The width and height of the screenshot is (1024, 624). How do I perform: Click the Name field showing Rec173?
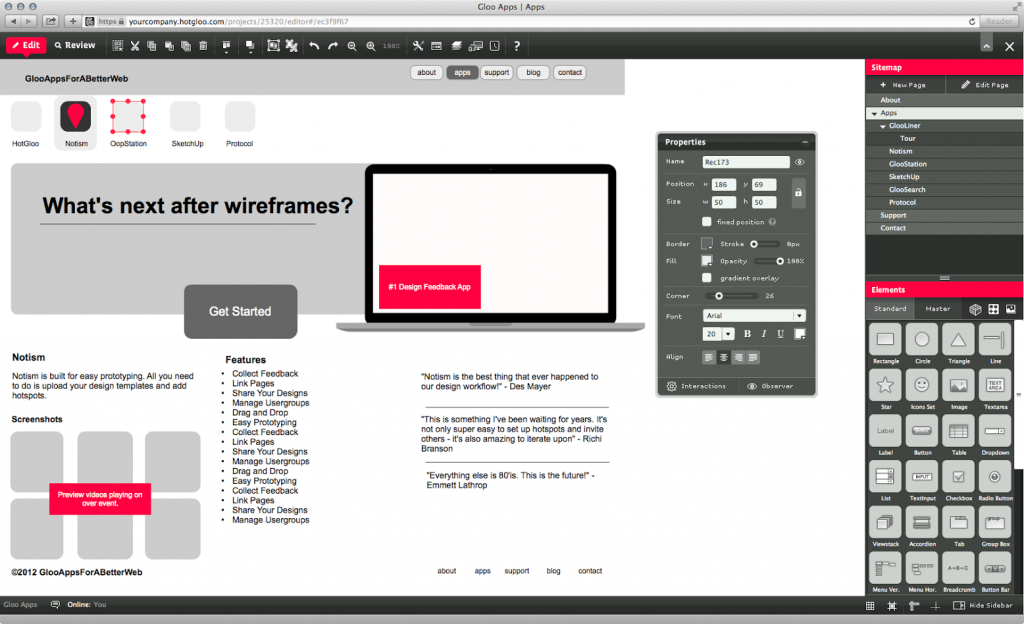coord(745,161)
